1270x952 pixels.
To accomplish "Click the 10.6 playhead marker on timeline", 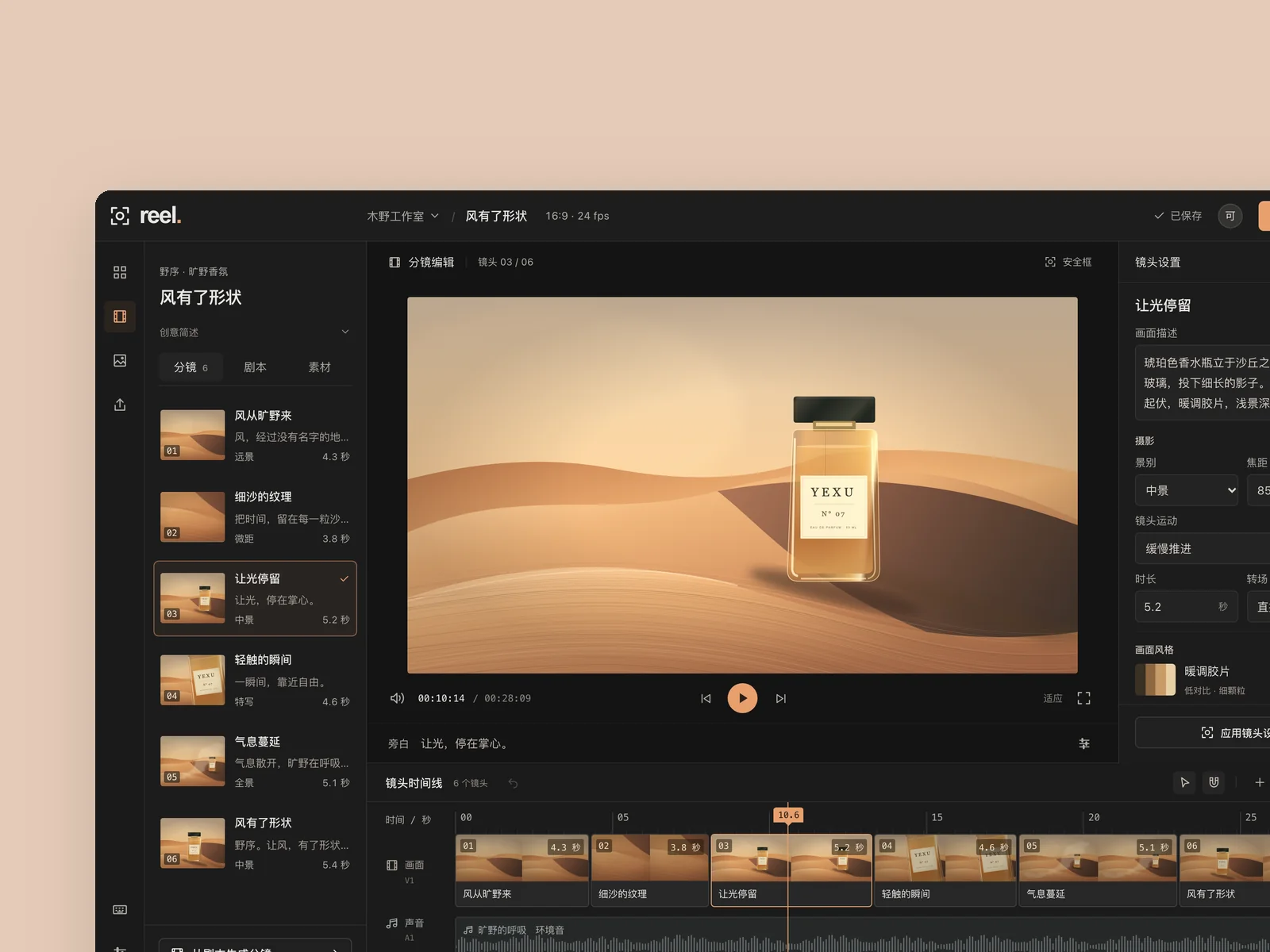I will 788,815.
